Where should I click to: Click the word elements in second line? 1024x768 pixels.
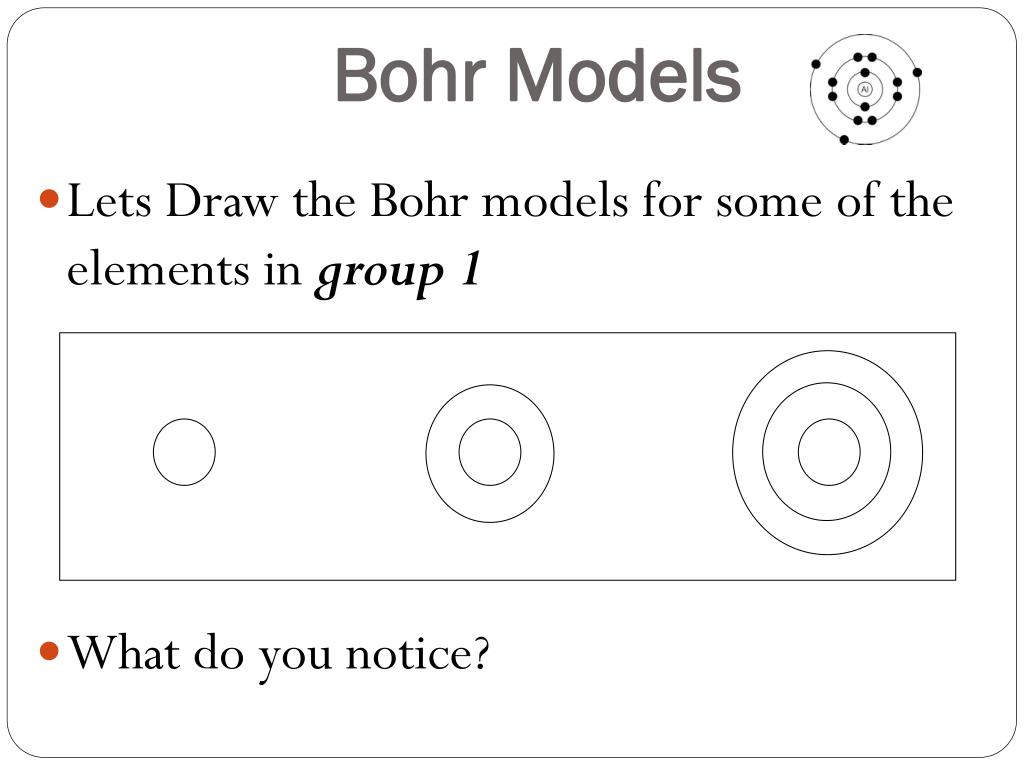pyautogui.click(x=158, y=269)
